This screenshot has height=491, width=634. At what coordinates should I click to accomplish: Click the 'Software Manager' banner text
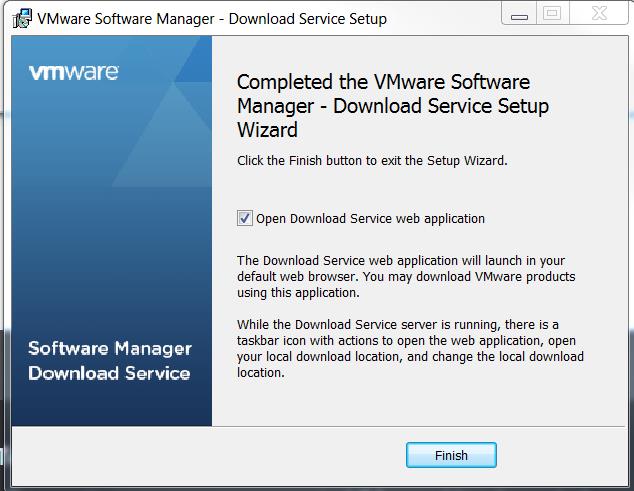tap(110, 349)
